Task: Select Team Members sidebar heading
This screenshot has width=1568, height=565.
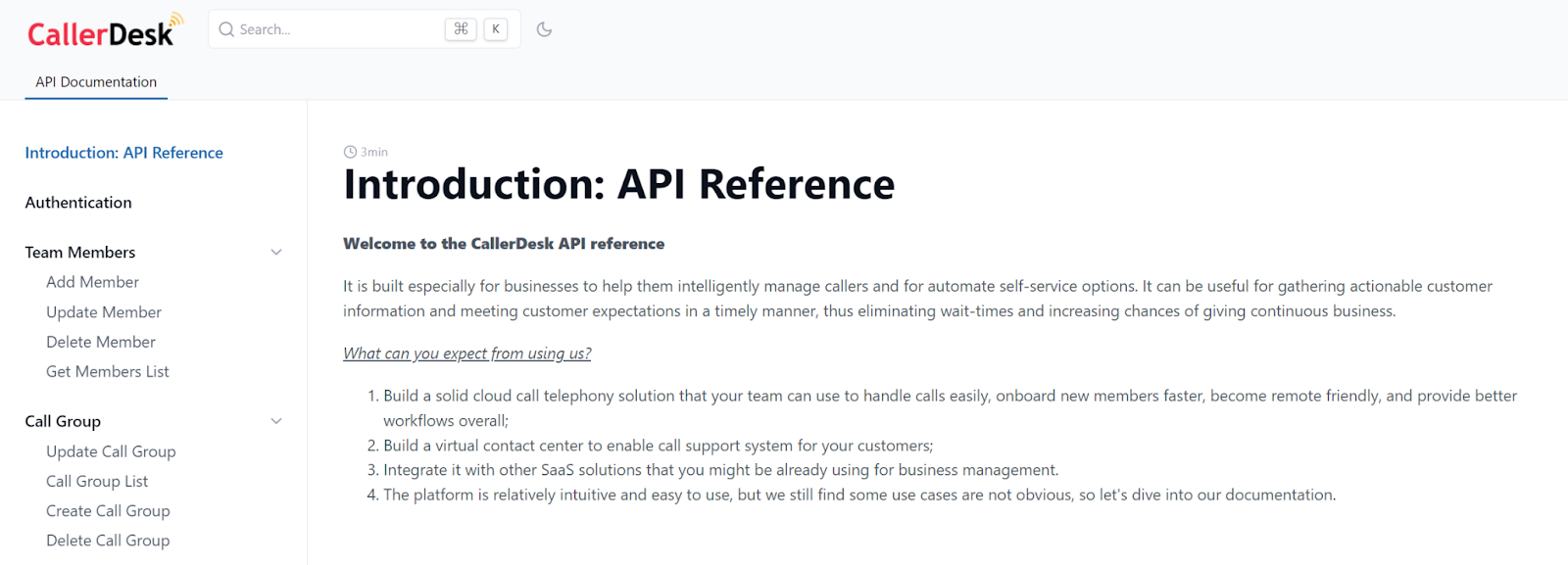Action: 80,253
